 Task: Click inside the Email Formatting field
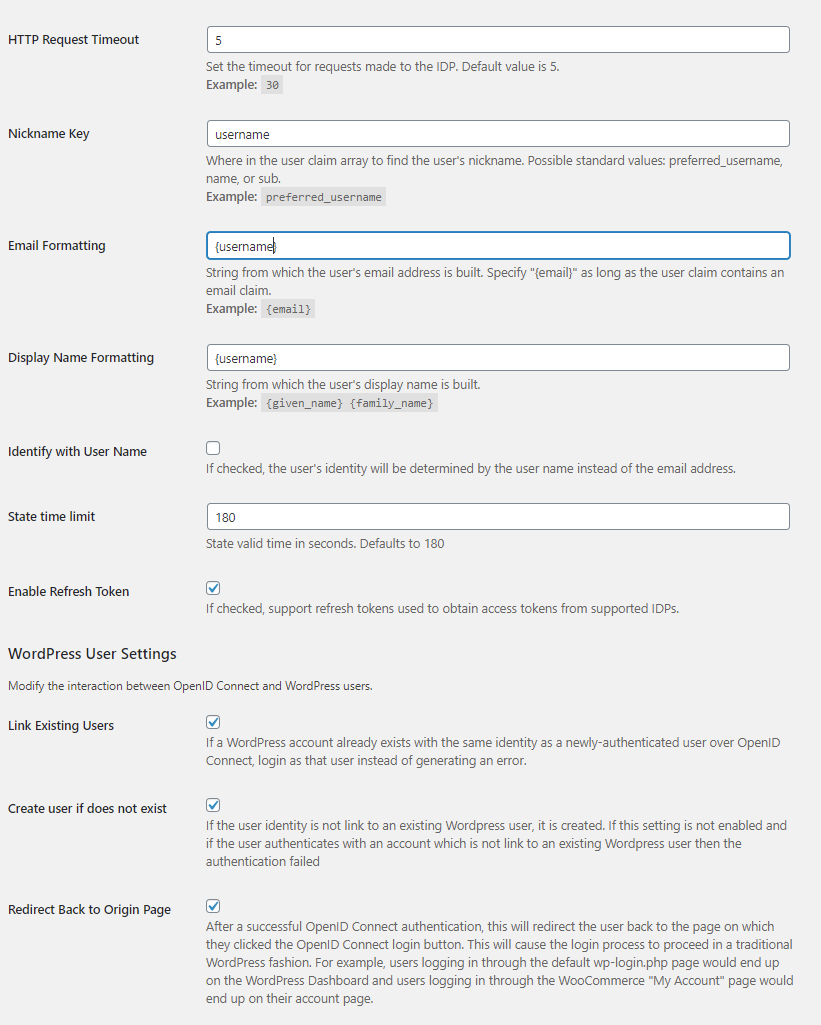click(x=497, y=246)
